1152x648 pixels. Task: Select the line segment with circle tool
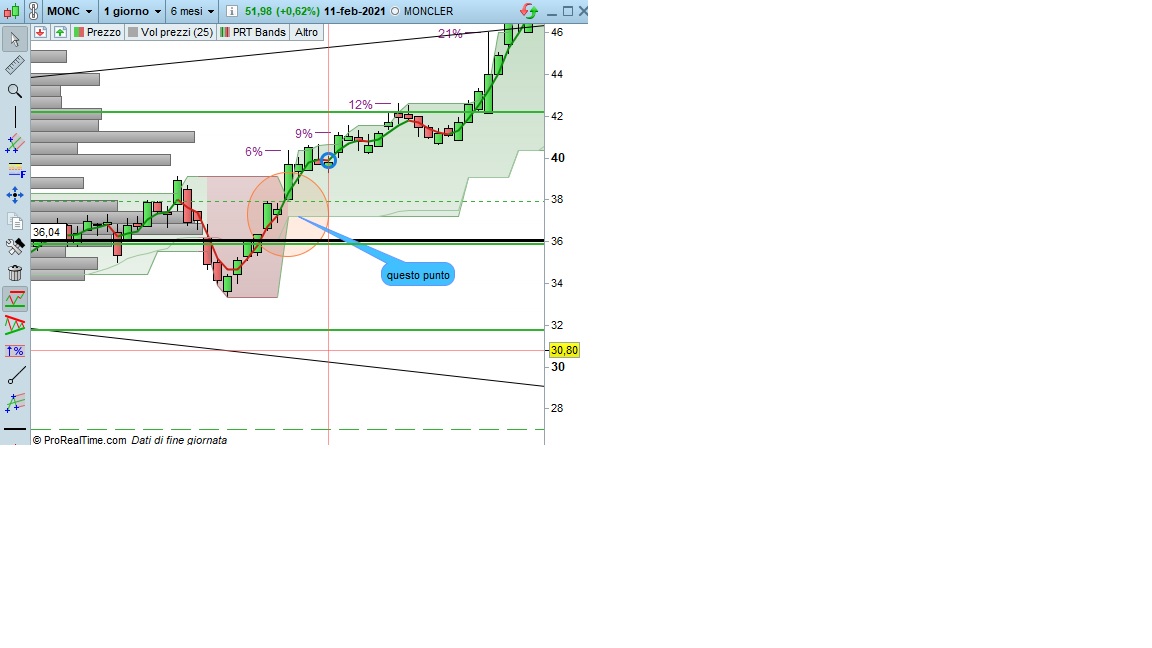tap(15, 376)
